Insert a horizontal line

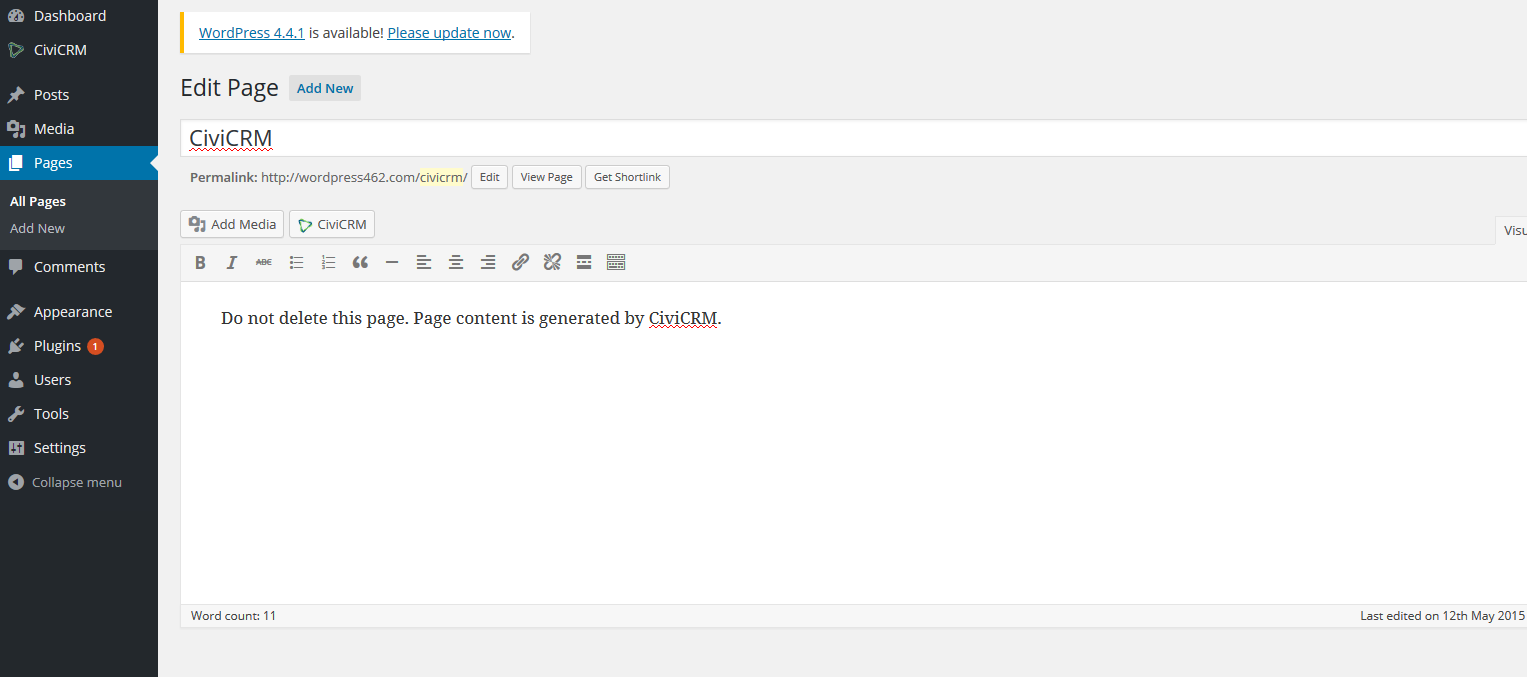[392, 262]
